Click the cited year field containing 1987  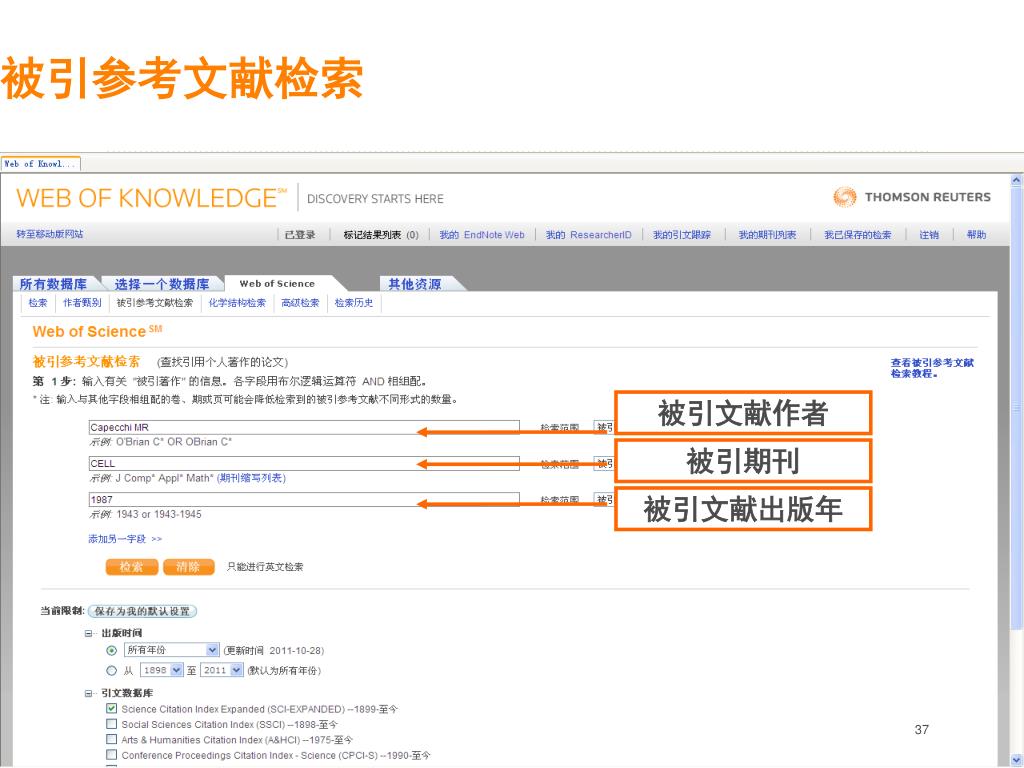click(x=304, y=499)
